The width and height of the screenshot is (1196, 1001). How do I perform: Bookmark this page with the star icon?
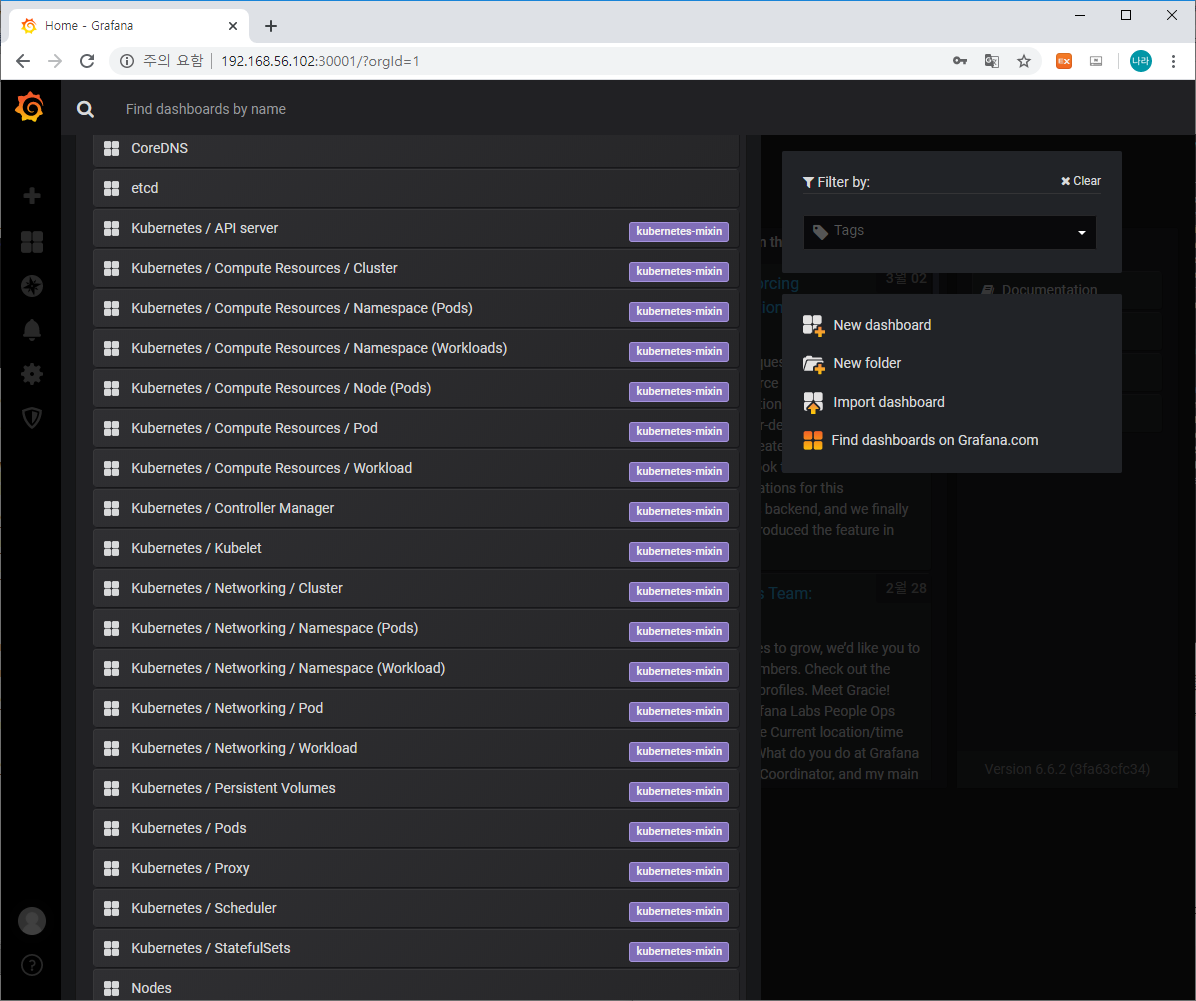tap(1024, 61)
